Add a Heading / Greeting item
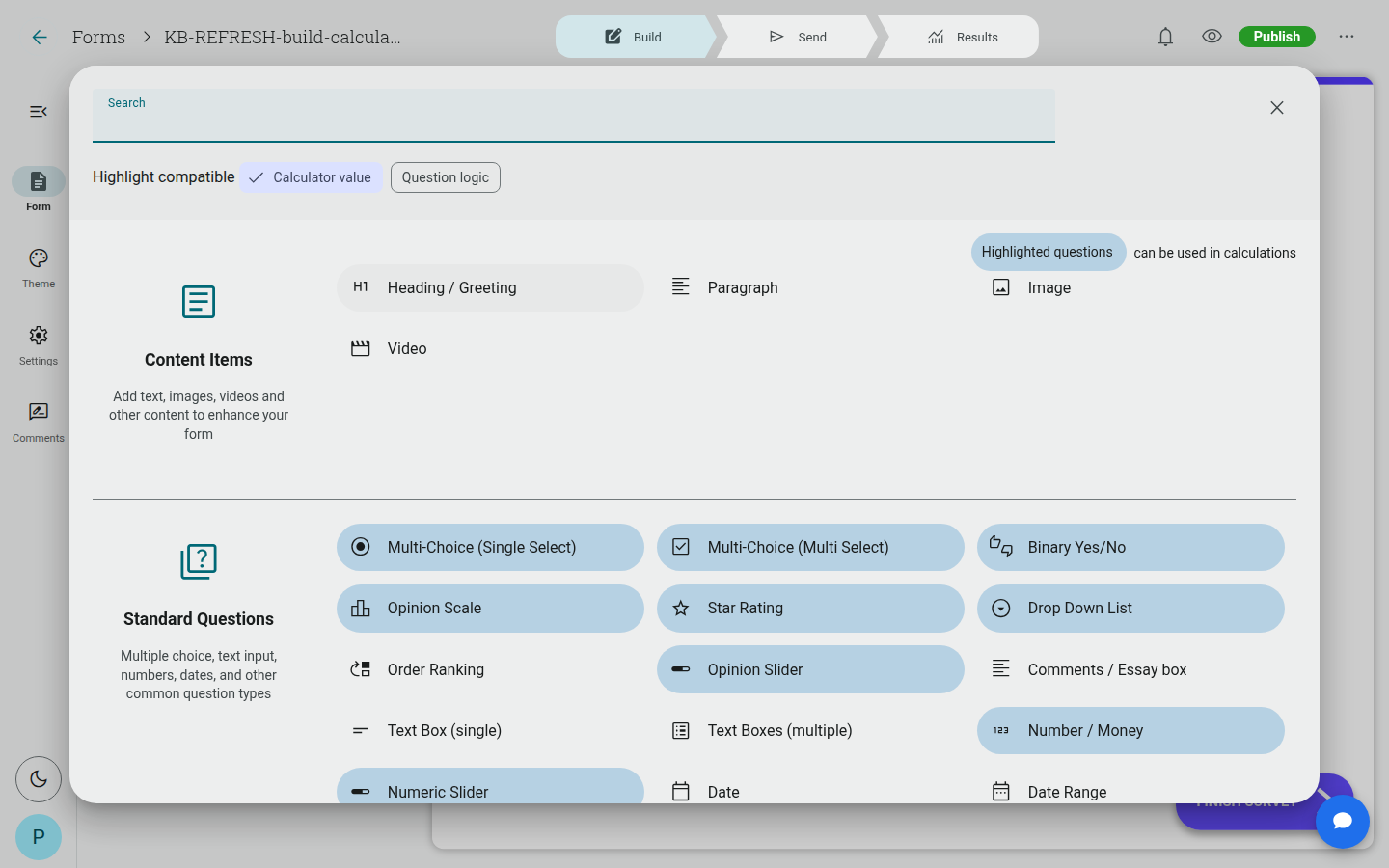 tap(490, 287)
